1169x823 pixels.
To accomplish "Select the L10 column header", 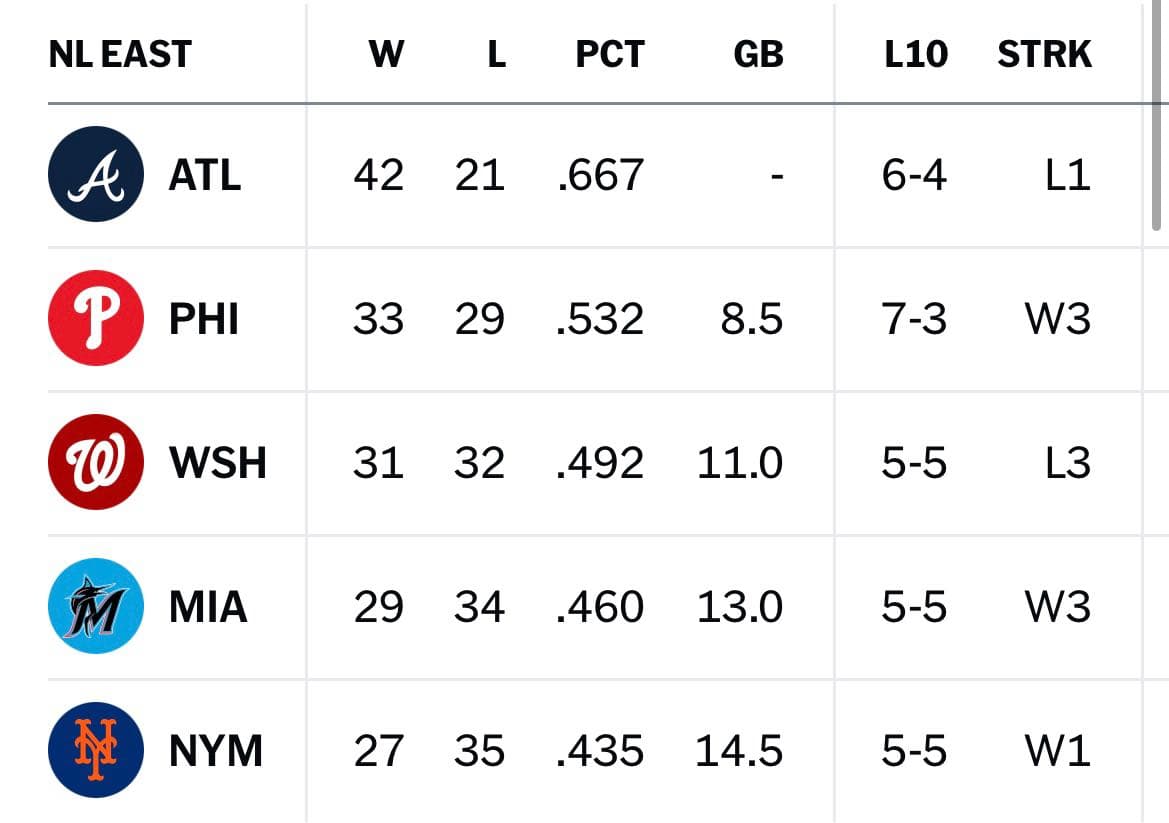I will (x=916, y=54).
